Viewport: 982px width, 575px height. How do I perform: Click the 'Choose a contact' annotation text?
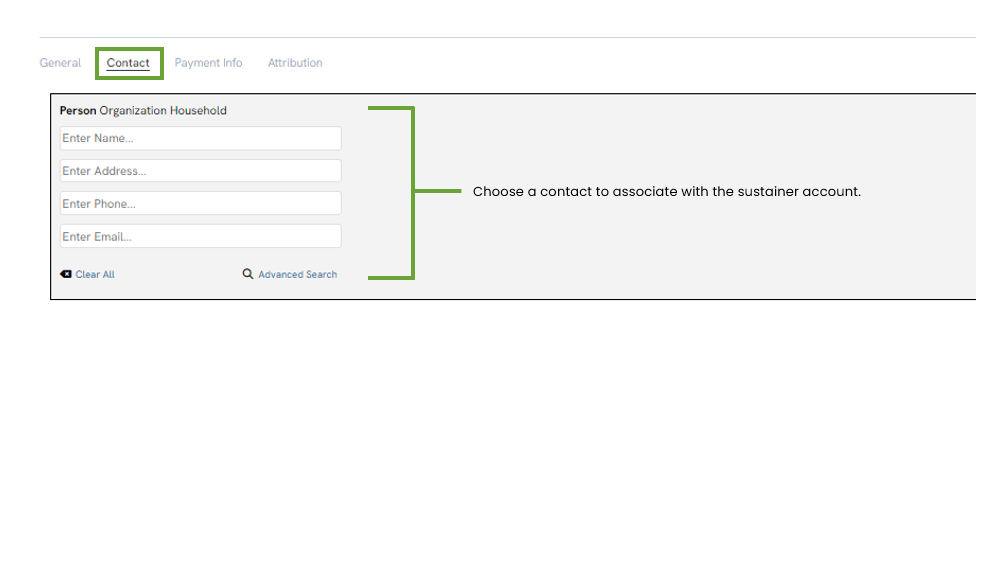pyautogui.click(x=667, y=192)
